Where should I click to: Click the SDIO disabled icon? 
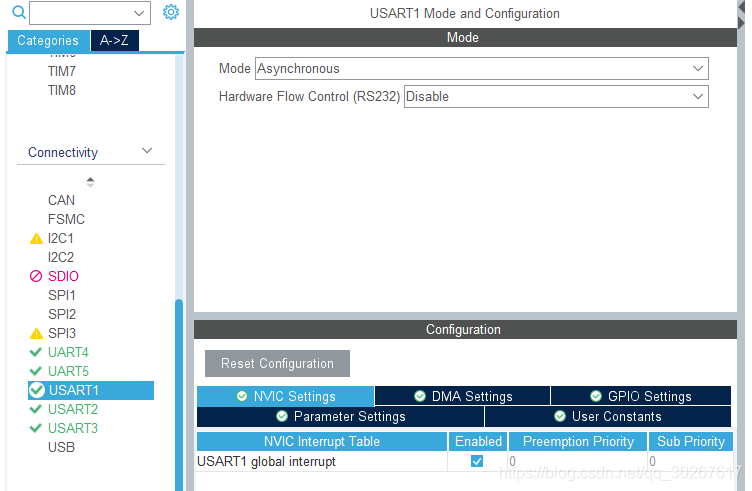[36, 276]
